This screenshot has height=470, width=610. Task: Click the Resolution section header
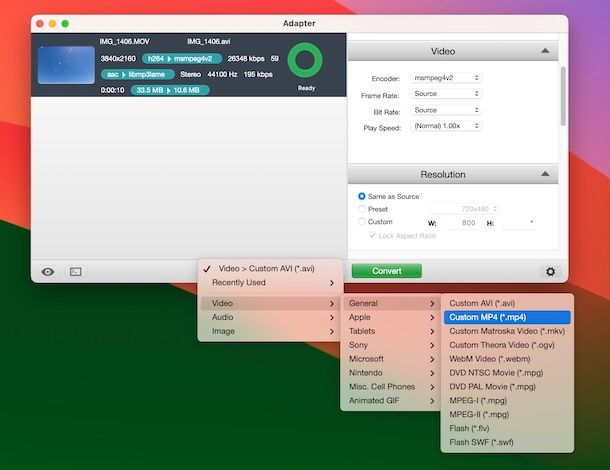click(453, 174)
